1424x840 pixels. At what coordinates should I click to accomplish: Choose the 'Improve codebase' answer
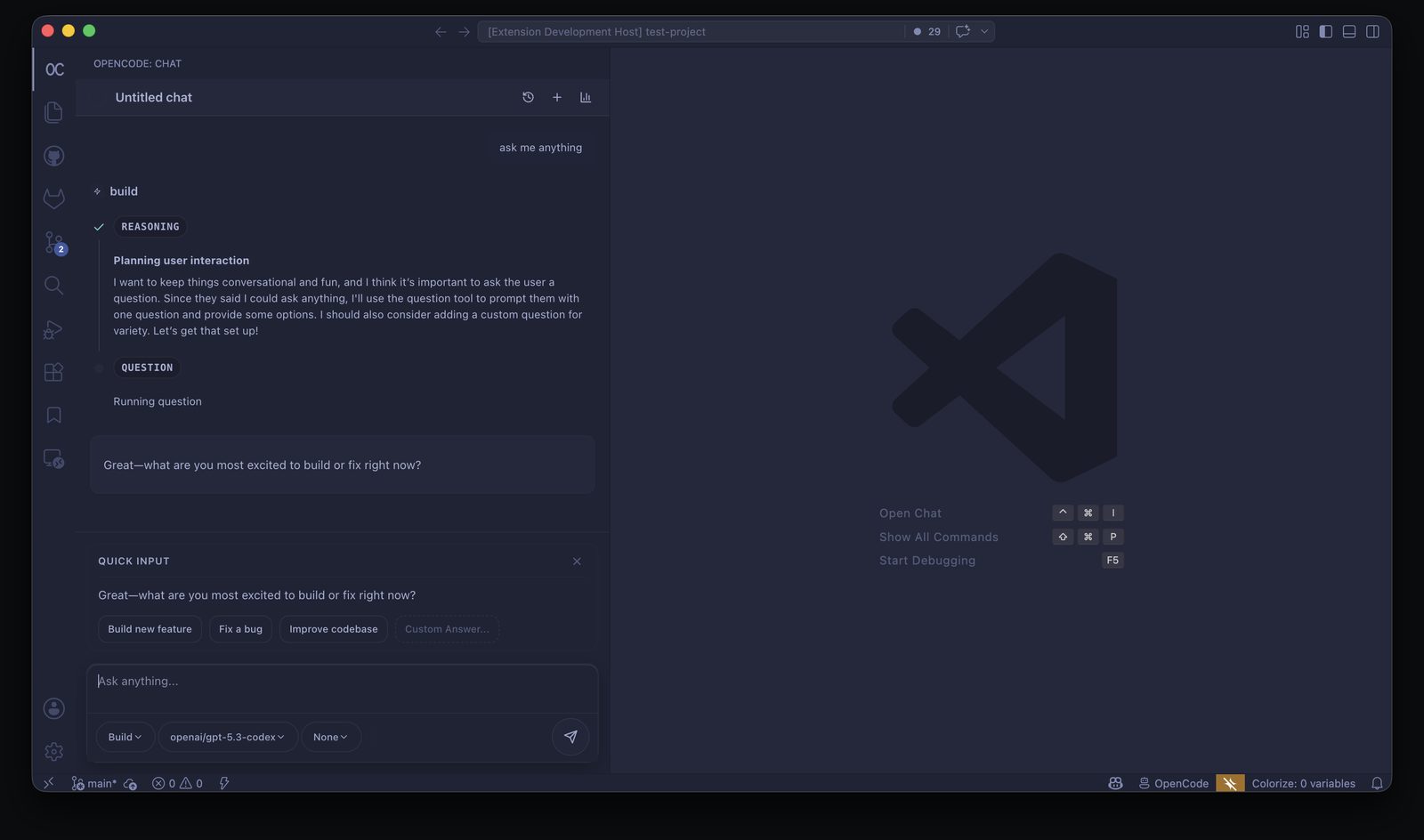[x=334, y=629]
